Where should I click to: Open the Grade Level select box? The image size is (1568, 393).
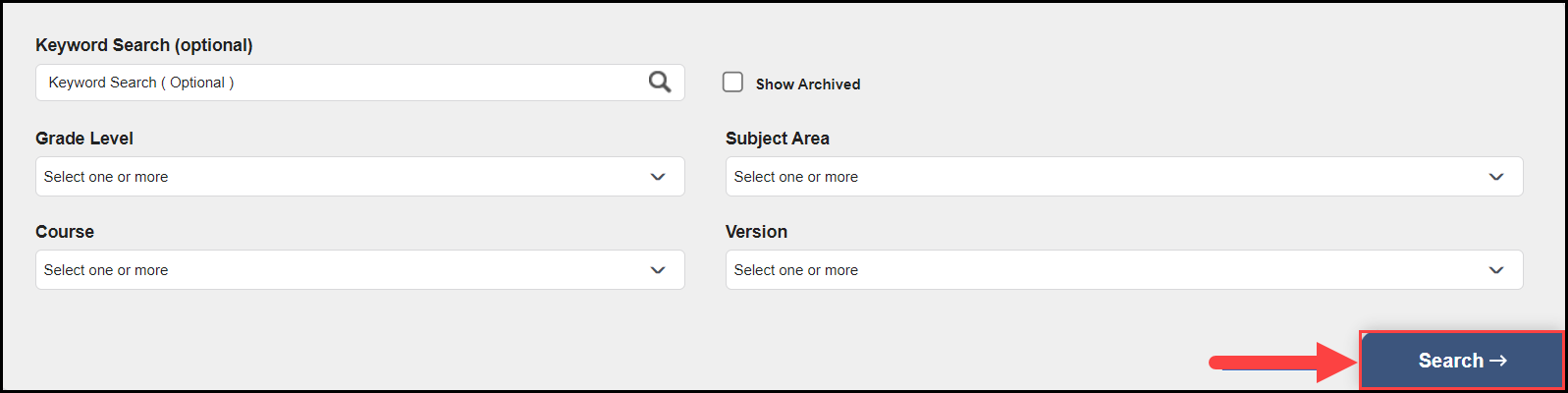360,177
